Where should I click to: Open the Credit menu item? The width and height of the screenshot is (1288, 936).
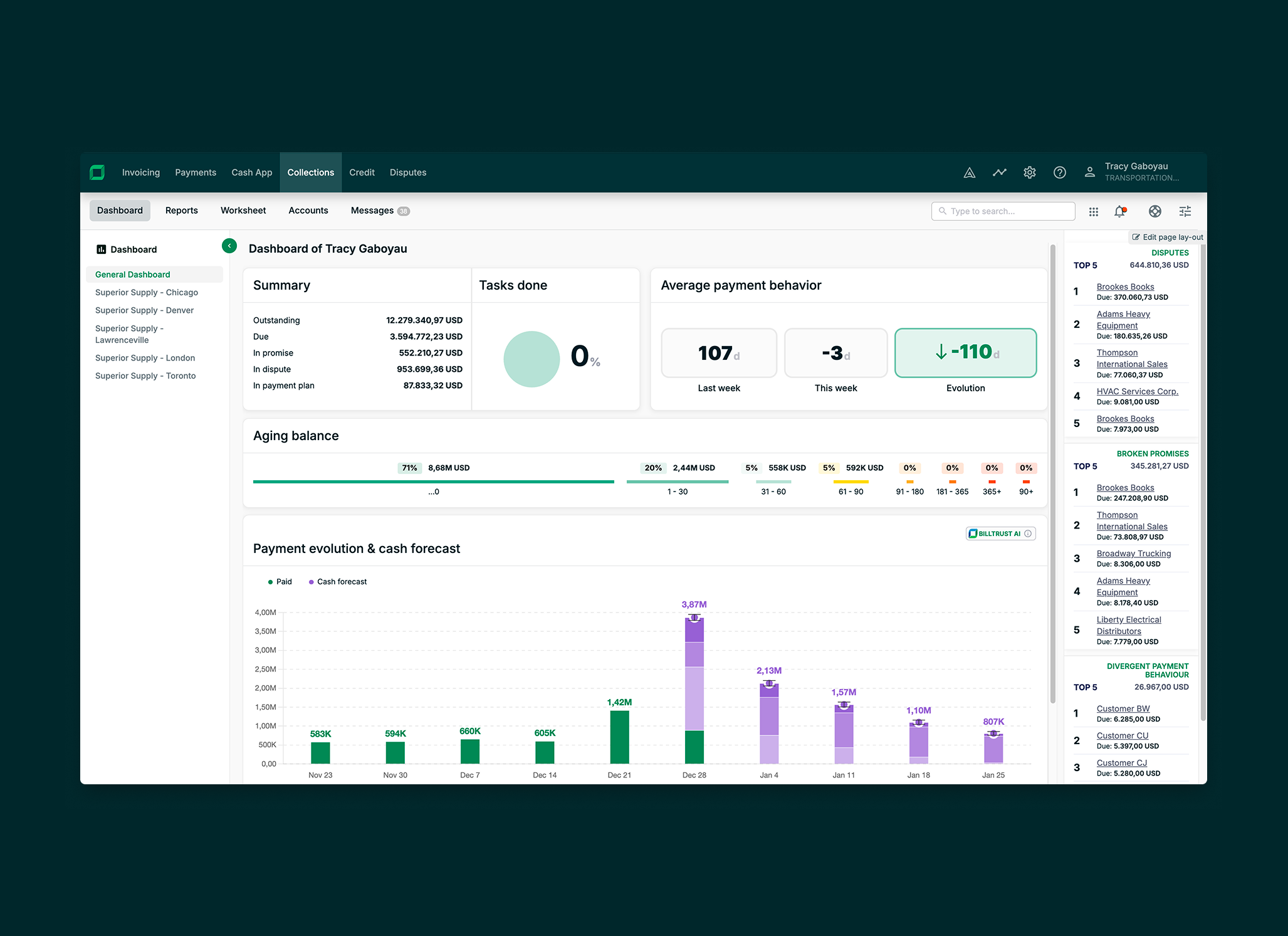(362, 172)
